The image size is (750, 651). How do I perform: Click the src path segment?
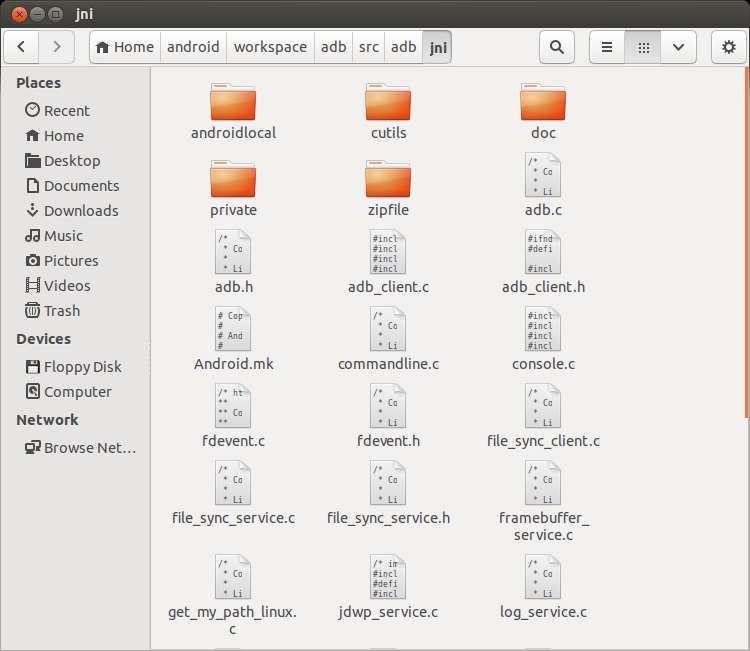pyautogui.click(x=368, y=47)
